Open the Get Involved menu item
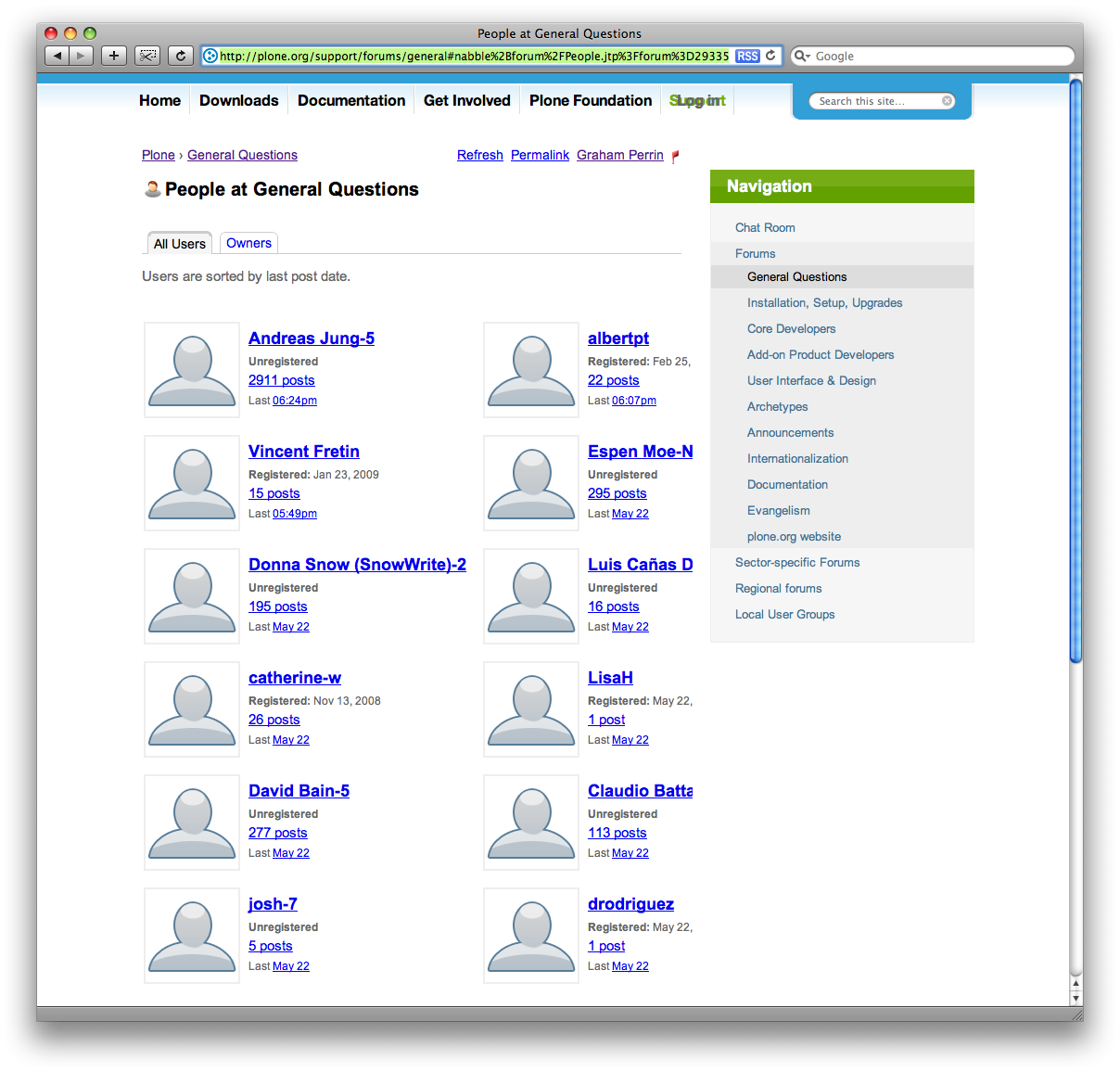Image resolution: width=1120 pixels, height=1072 pixels. pyautogui.click(x=466, y=100)
